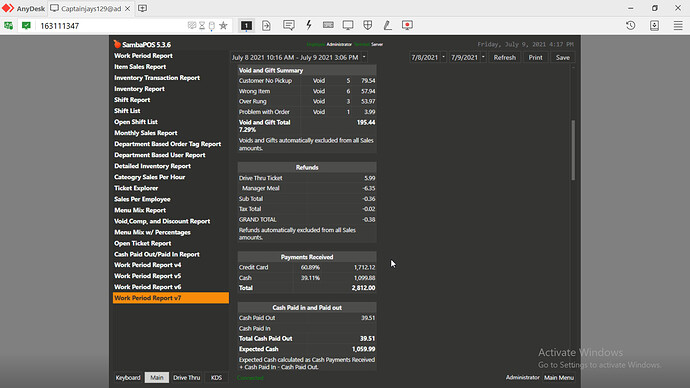Open the file transfer icon

click(266, 26)
